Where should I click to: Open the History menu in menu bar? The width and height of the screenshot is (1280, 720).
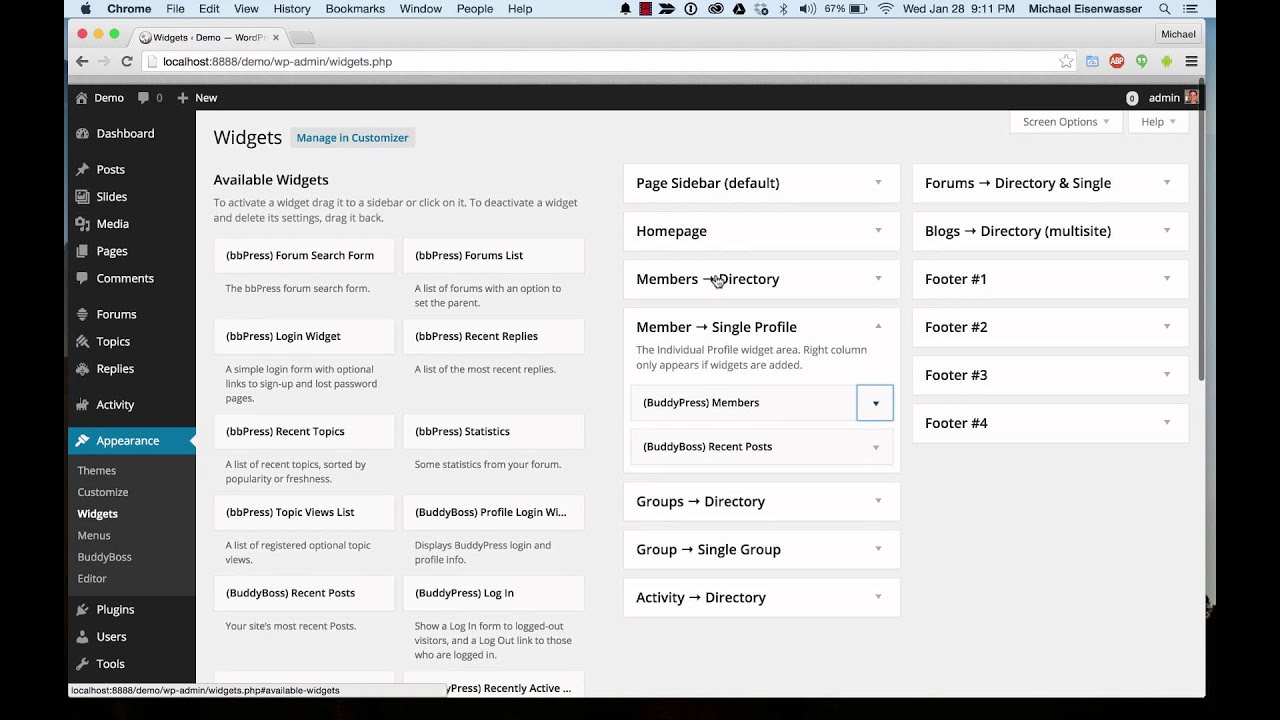(292, 9)
